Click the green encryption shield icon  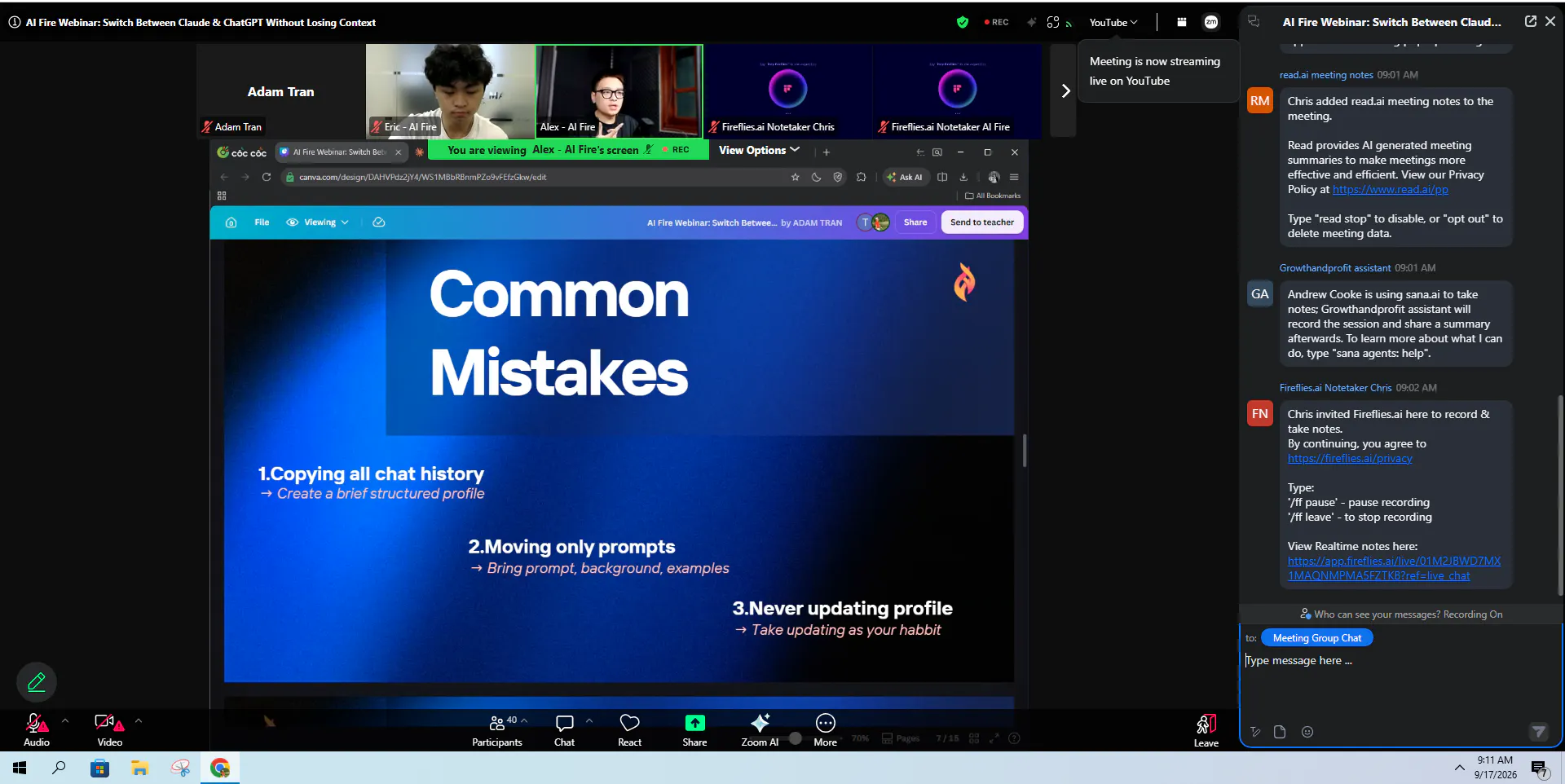point(963,23)
